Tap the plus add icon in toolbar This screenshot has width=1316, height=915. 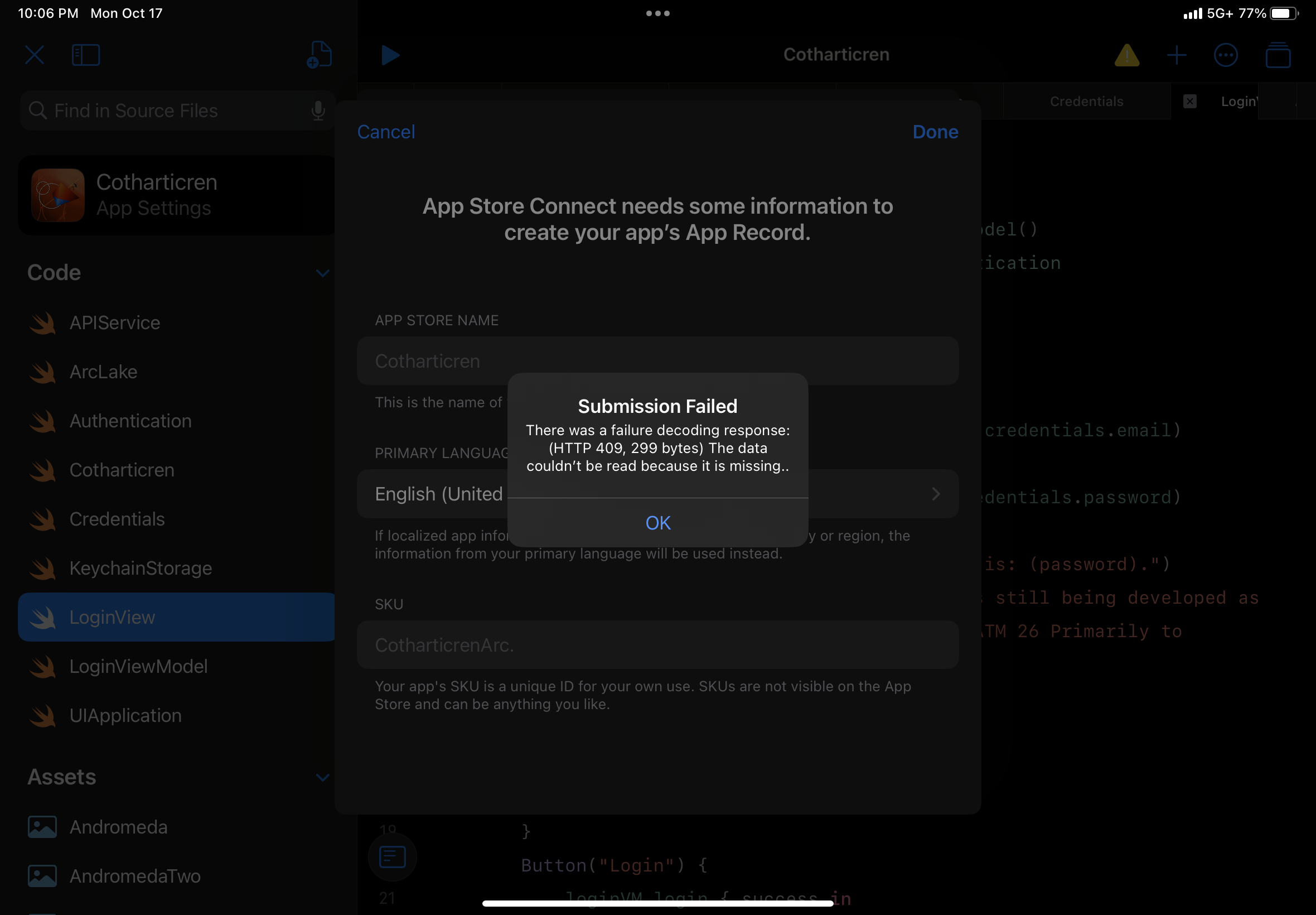click(1176, 55)
